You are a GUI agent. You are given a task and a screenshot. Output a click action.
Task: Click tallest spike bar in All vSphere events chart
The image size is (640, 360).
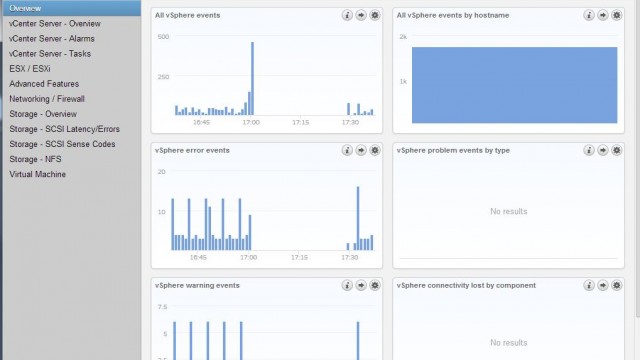tap(252, 78)
